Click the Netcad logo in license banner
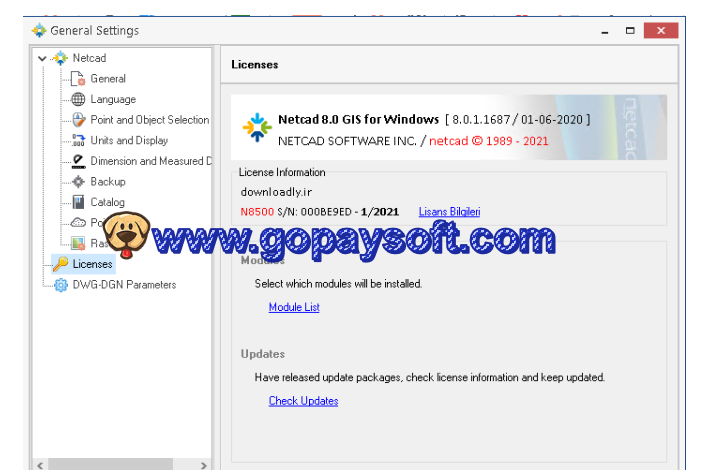Screen dimensions: 707x470 [x=257, y=127]
